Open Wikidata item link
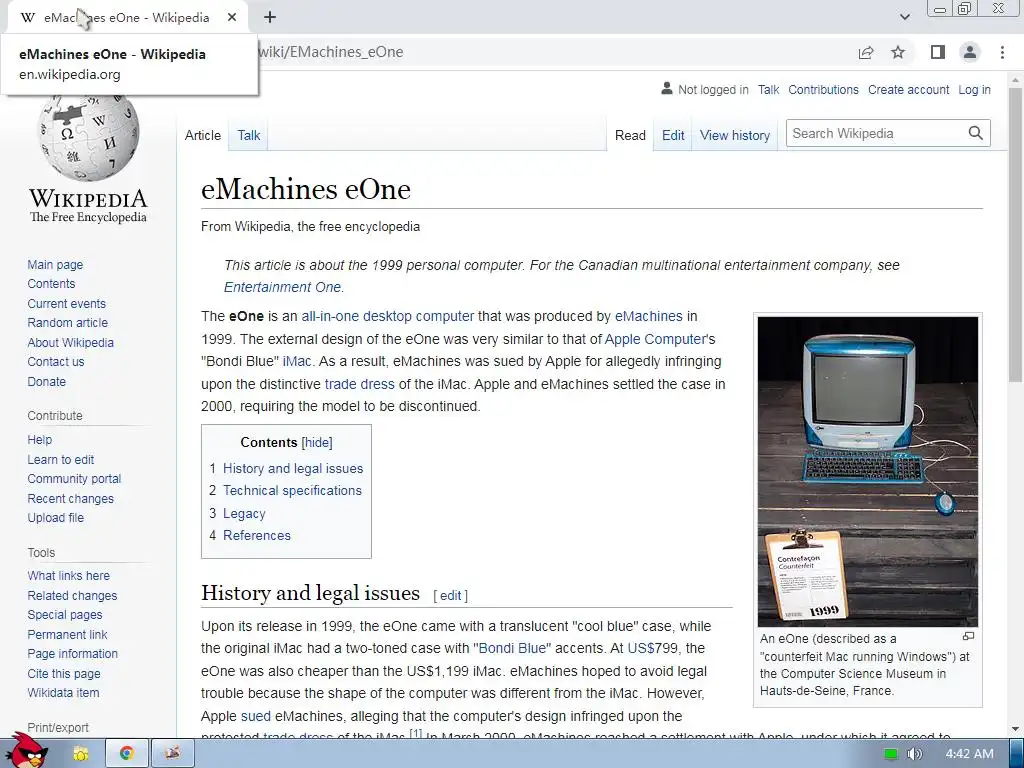Image resolution: width=1024 pixels, height=768 pixels. [63, 693]
